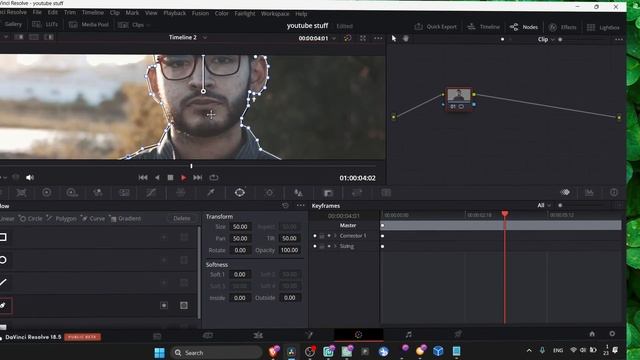Click the viewer scrubber playhead
The width and height of the screenshot is (640, 360).
(191, 166)
